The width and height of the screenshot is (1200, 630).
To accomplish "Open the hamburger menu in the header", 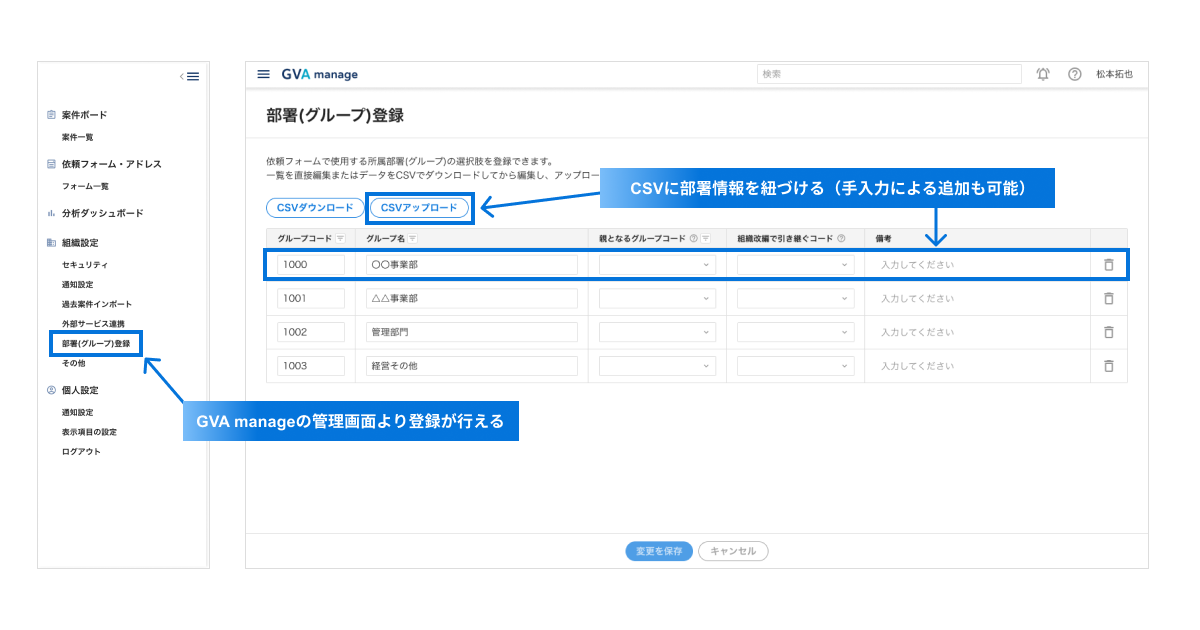I will [x=263, y=73].
